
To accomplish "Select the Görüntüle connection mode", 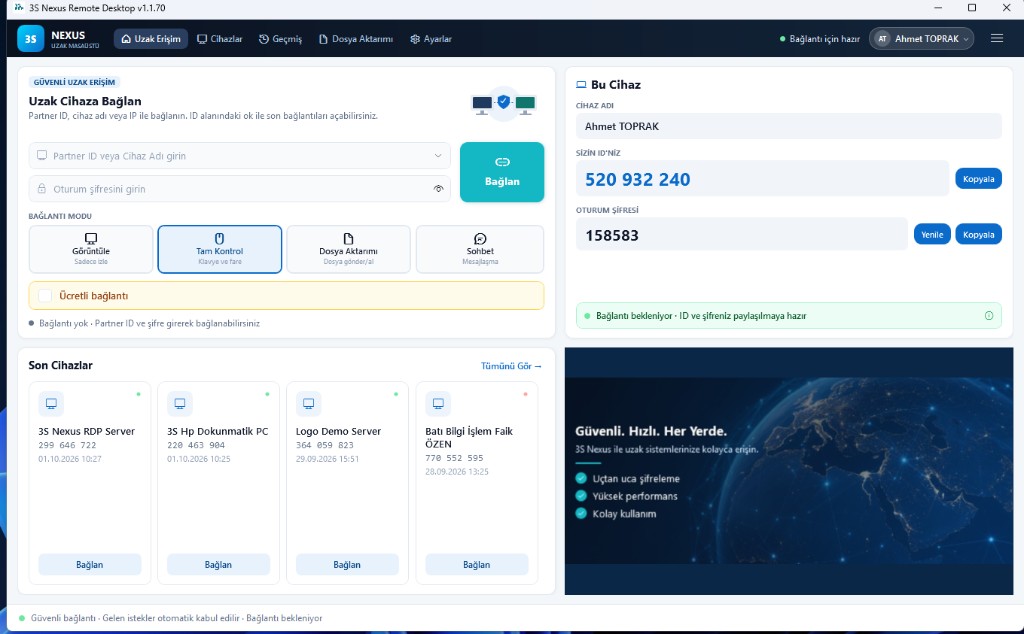I will (x=91, y=249).
